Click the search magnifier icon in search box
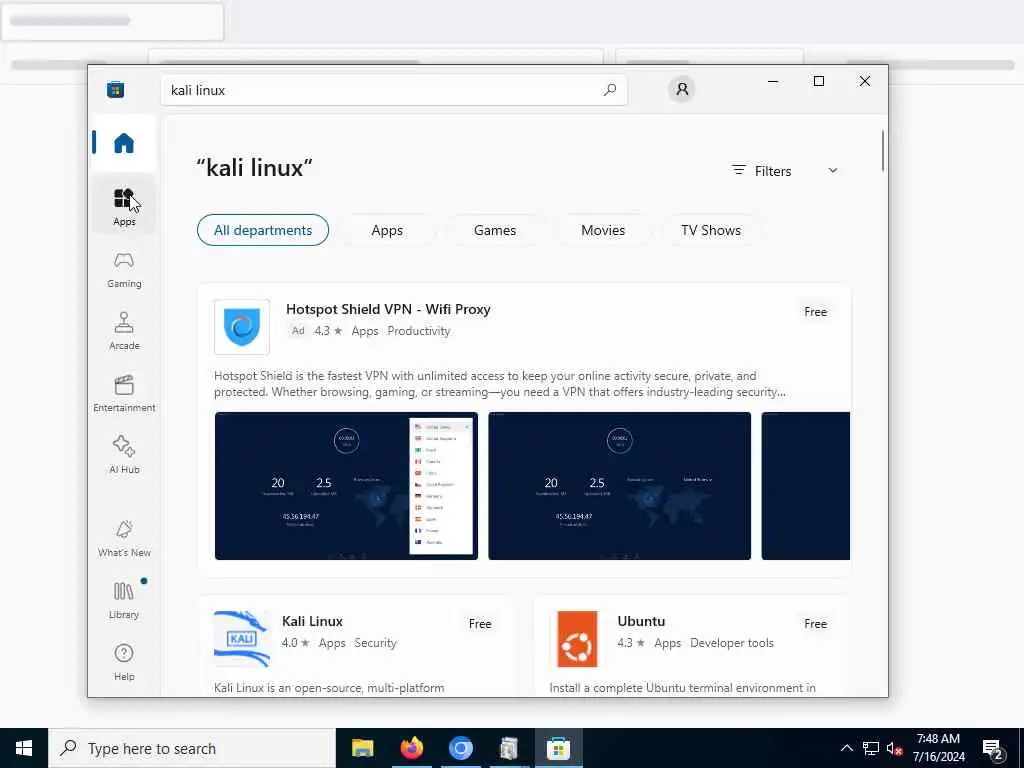The width and height of the screenshot is (1024, 768). click(x=610, y=90)
